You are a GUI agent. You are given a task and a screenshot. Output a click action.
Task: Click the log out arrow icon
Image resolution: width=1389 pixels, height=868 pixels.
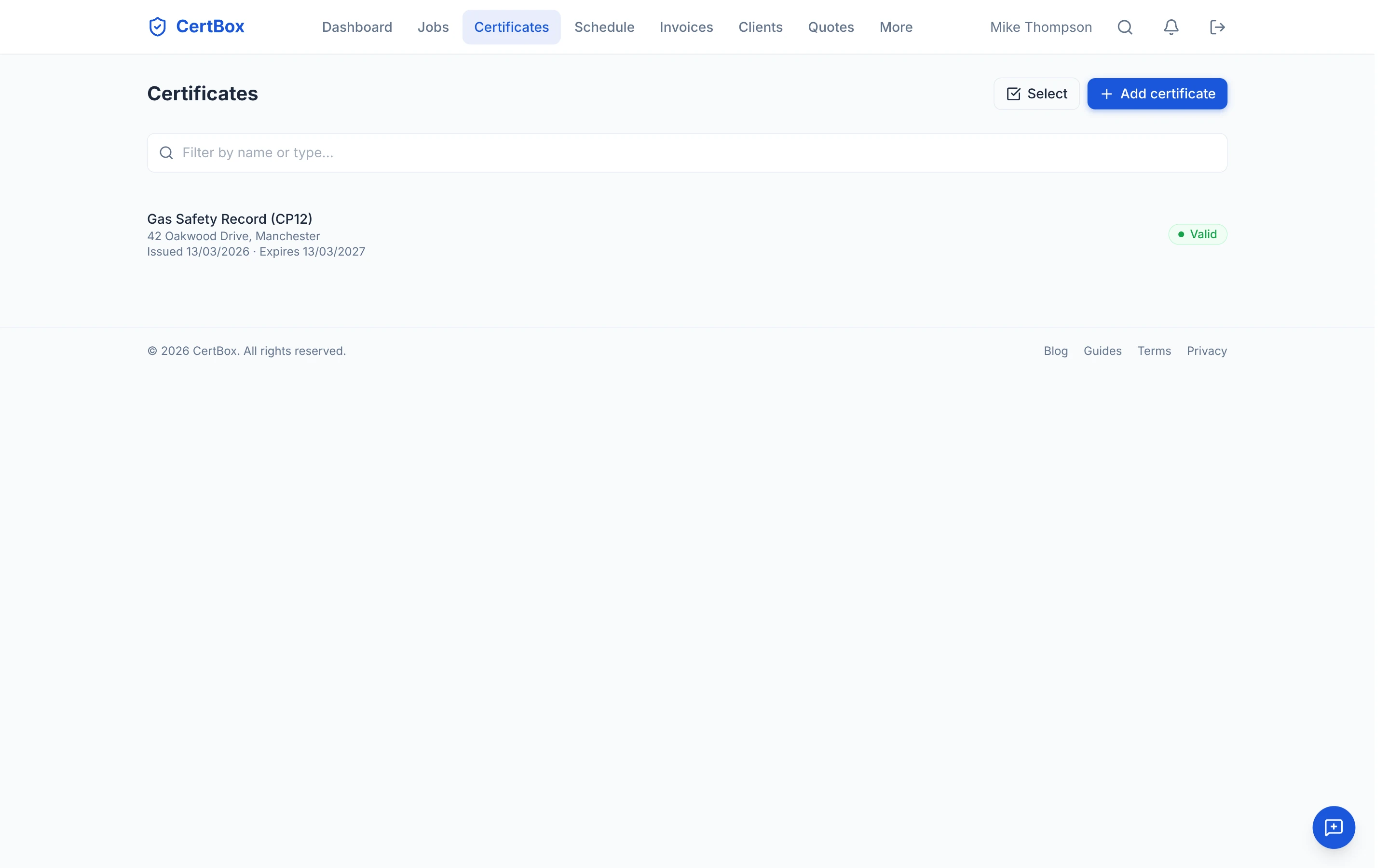point(1217,27)
